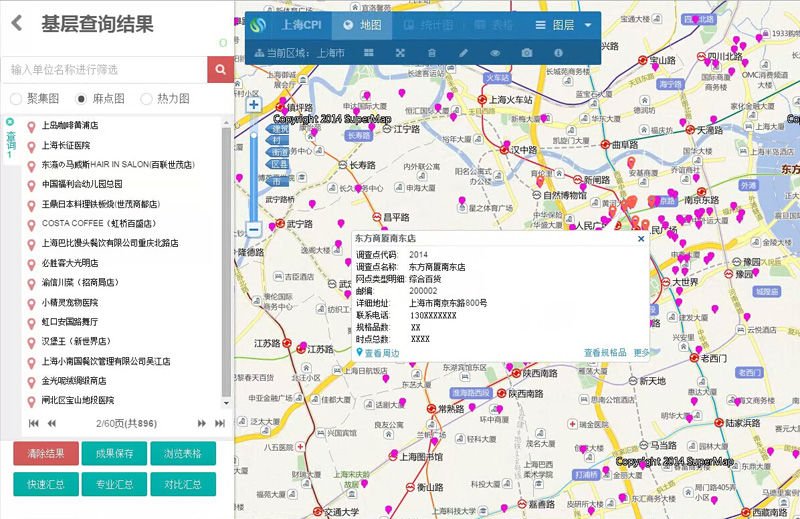
Task: Select the 麻点图 radio option
Action: (81, 98)
